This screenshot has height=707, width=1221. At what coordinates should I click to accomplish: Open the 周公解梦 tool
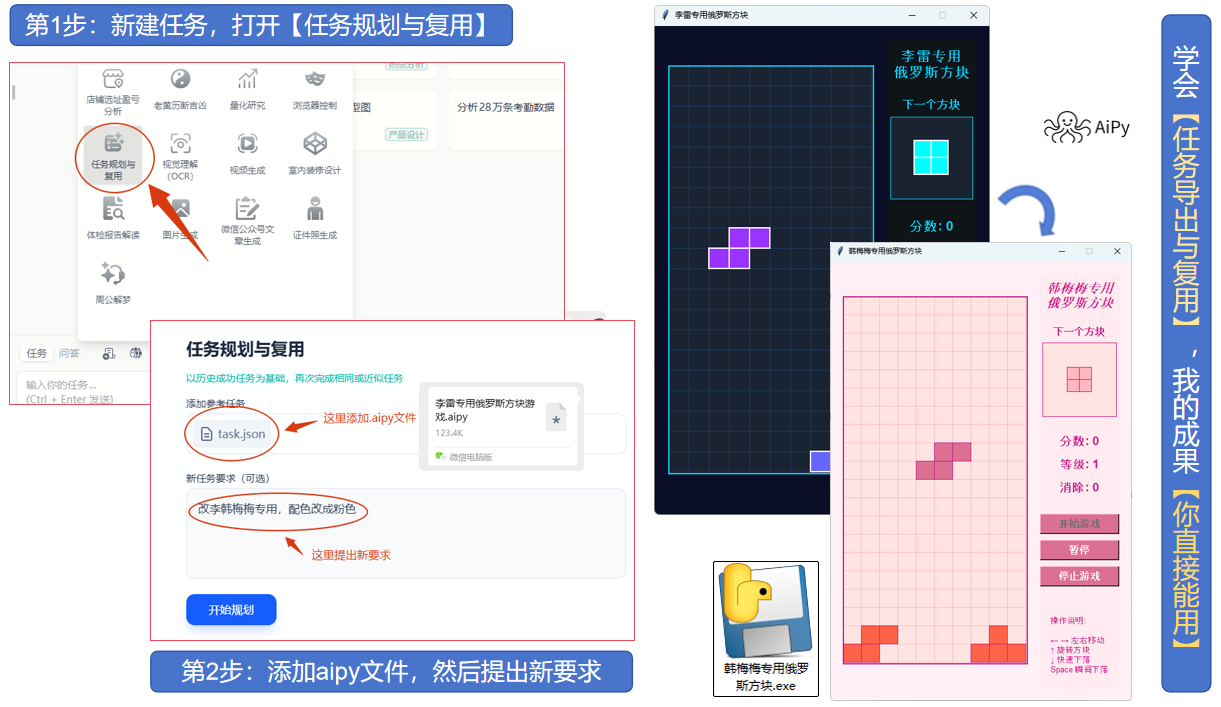tap(112, 275)
